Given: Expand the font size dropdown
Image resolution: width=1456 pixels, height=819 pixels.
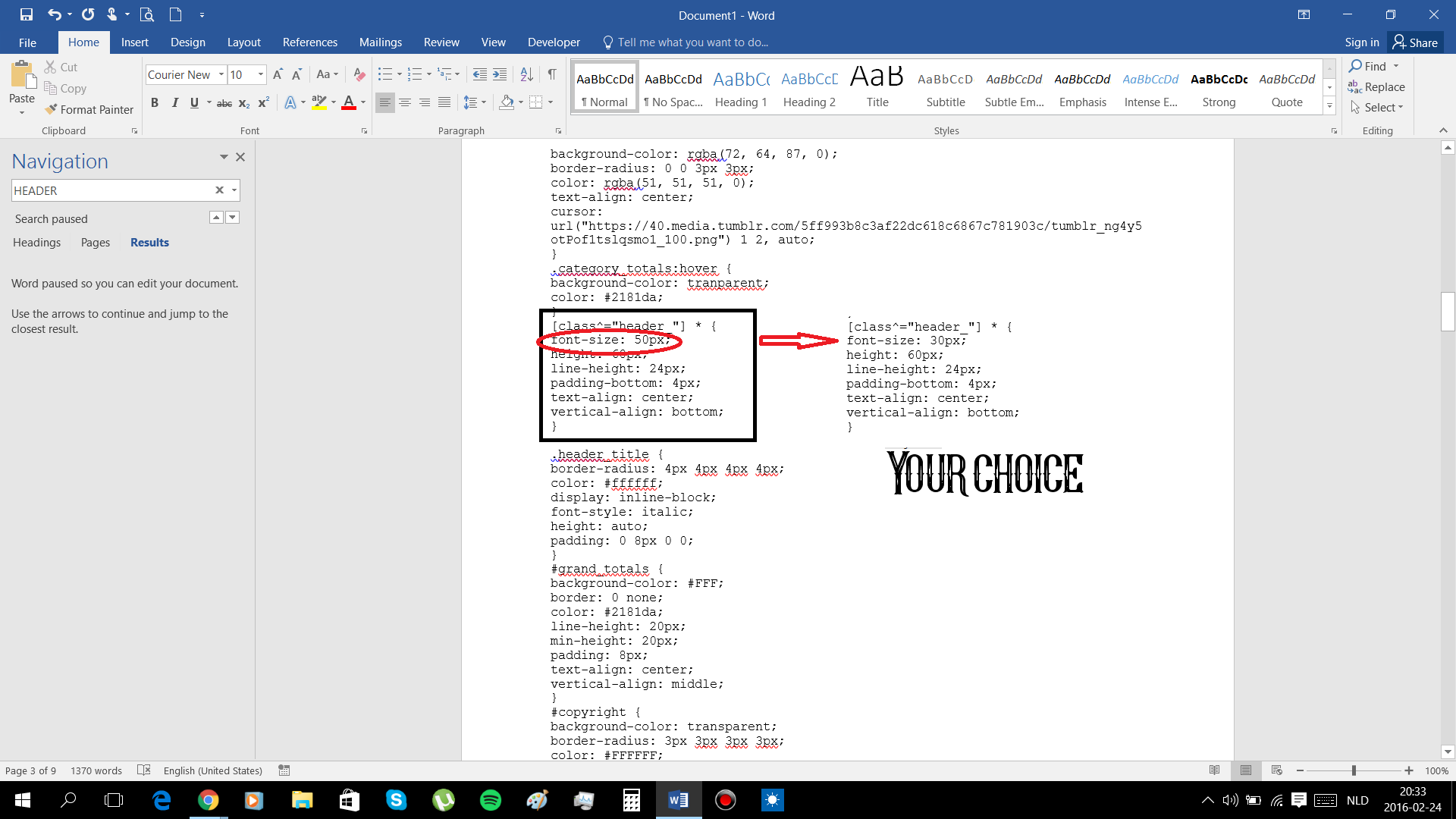Looking at the screenshot, I should point(261,74).
